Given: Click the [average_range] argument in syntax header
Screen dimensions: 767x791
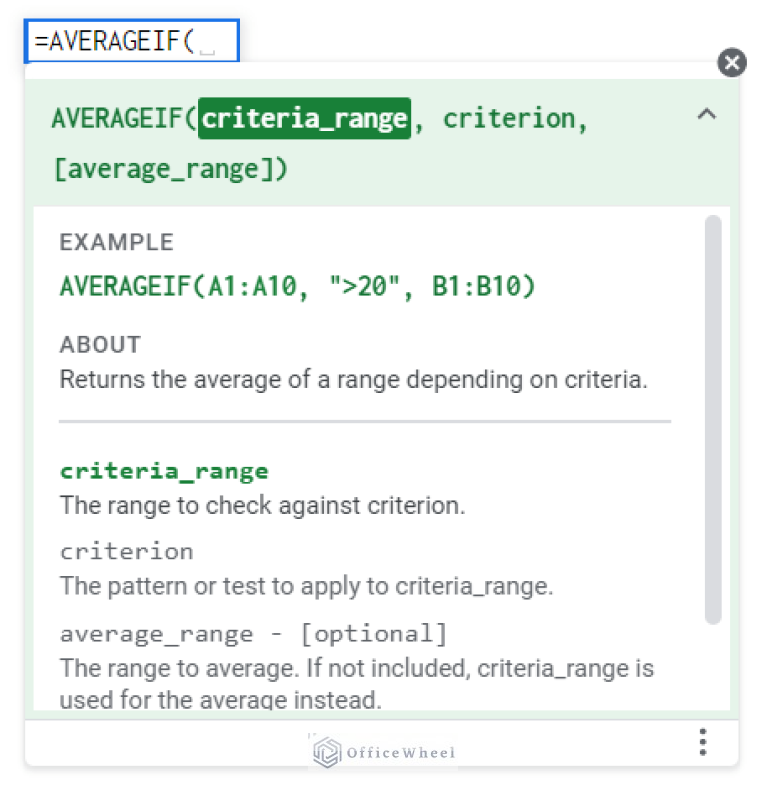Looking at the screenshot, I should pyautogui.click(x=171, y=170).
